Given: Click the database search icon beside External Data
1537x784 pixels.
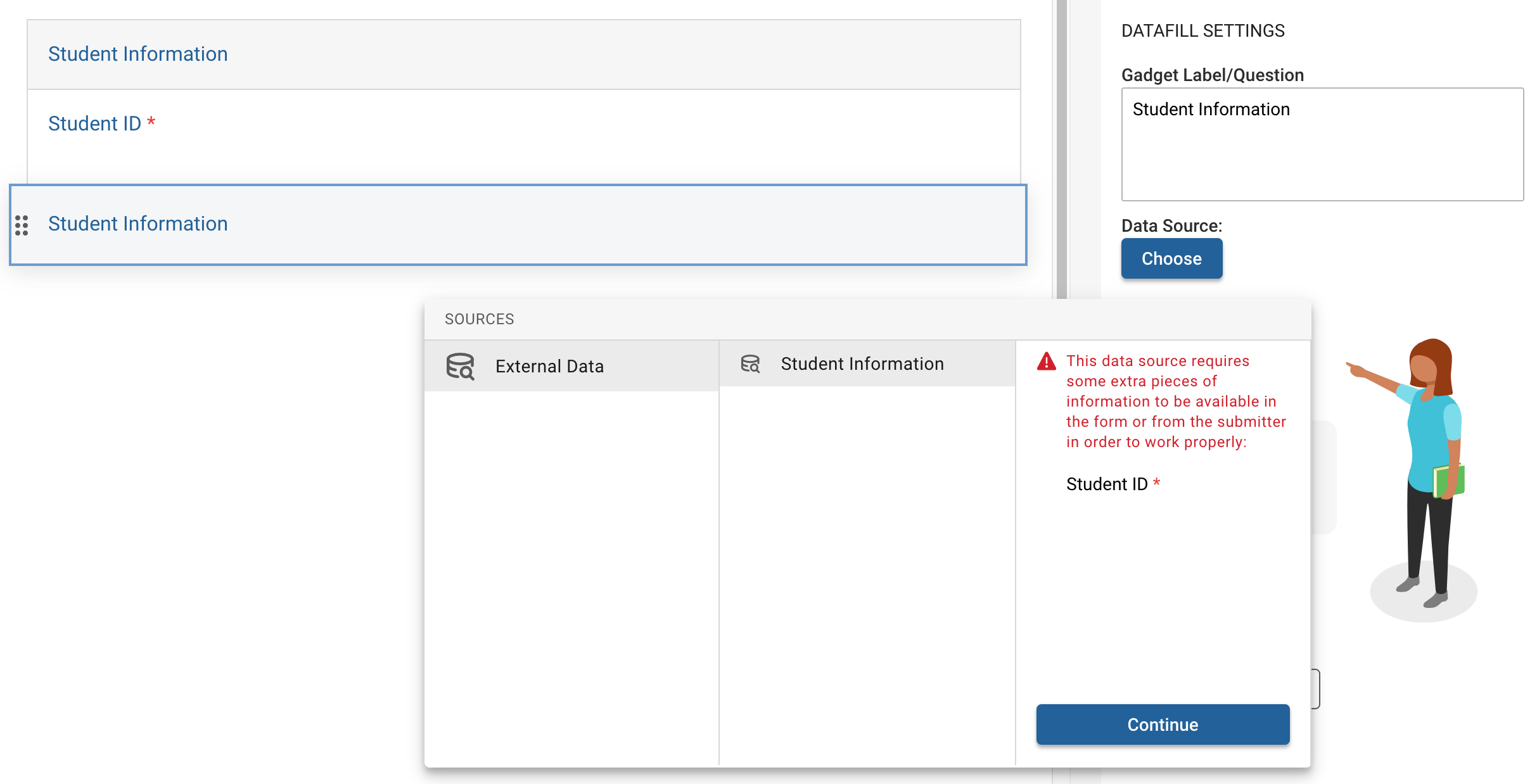Looking at the screenshot, I should coord(461,365).
